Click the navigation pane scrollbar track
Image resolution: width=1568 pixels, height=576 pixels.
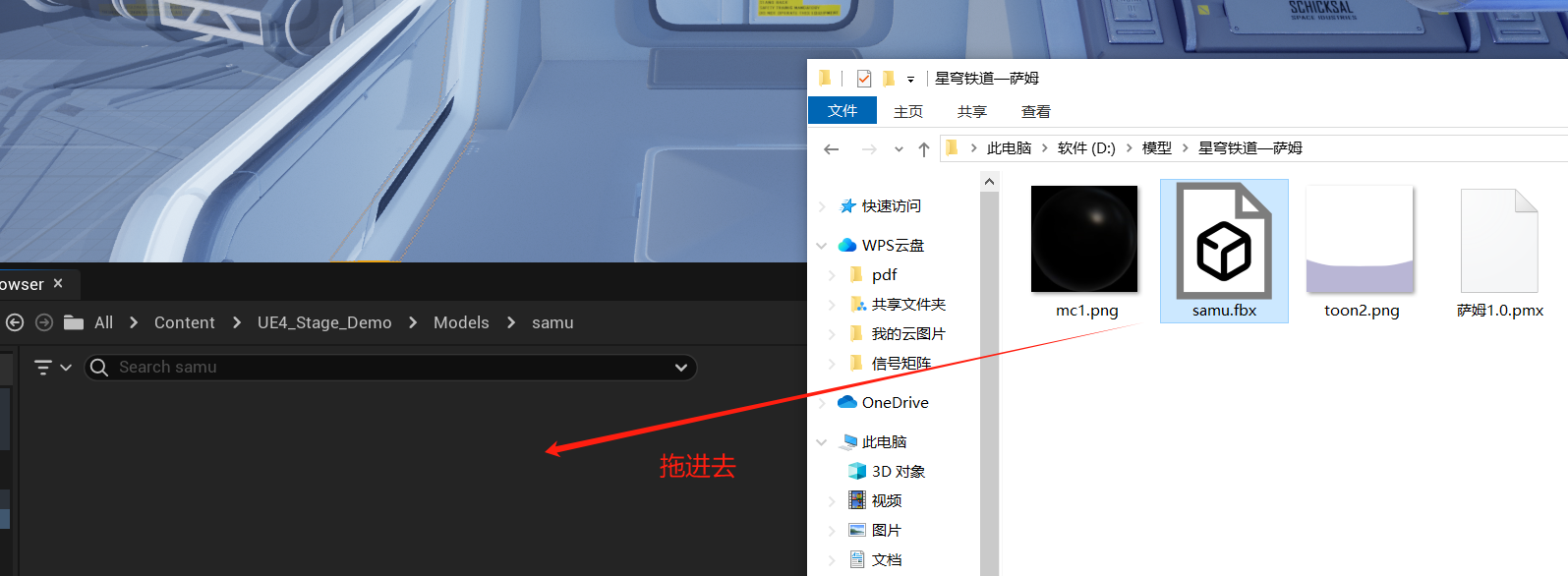point(989,383)
